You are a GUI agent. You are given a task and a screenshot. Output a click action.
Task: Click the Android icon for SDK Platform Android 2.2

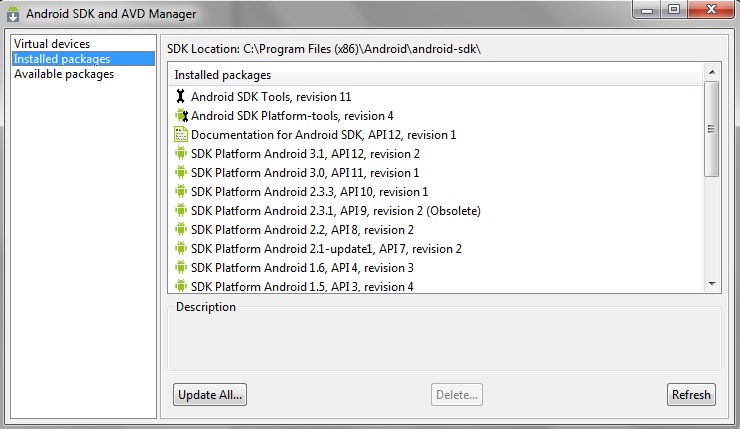pyautogui.click(x=181, y=229)
